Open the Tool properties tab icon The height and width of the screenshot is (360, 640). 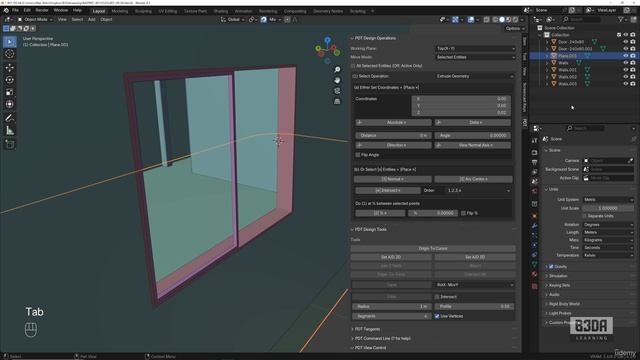[x=534, y=141]
